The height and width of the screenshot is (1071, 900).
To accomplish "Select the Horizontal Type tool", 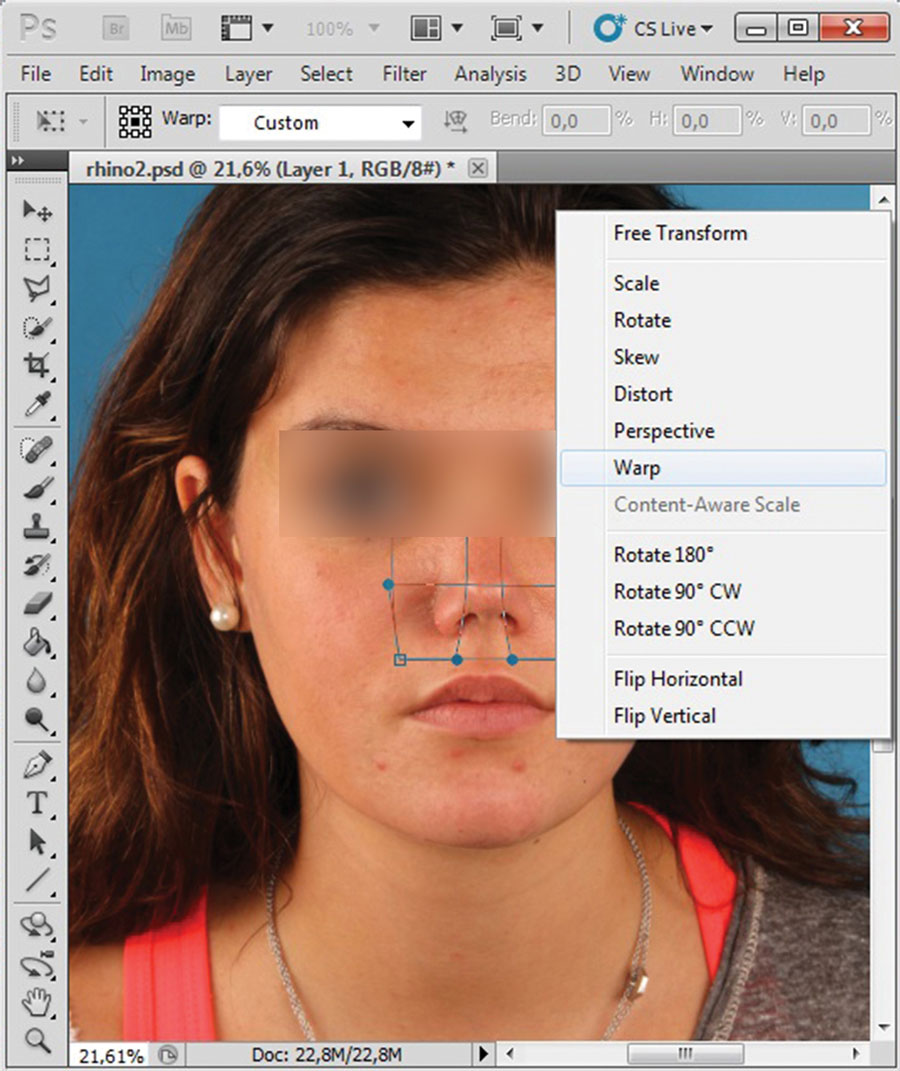I will [37, 803].
